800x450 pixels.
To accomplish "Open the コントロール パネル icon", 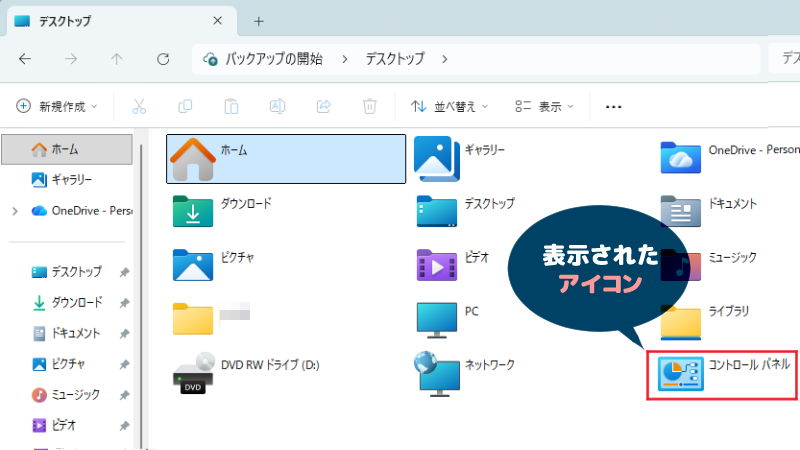I will pos(722,374).
